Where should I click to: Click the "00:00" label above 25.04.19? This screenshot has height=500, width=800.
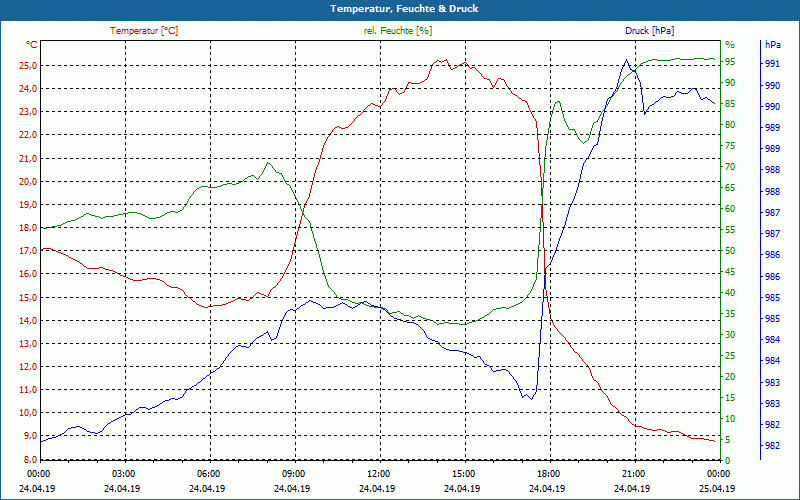(718, 474)
